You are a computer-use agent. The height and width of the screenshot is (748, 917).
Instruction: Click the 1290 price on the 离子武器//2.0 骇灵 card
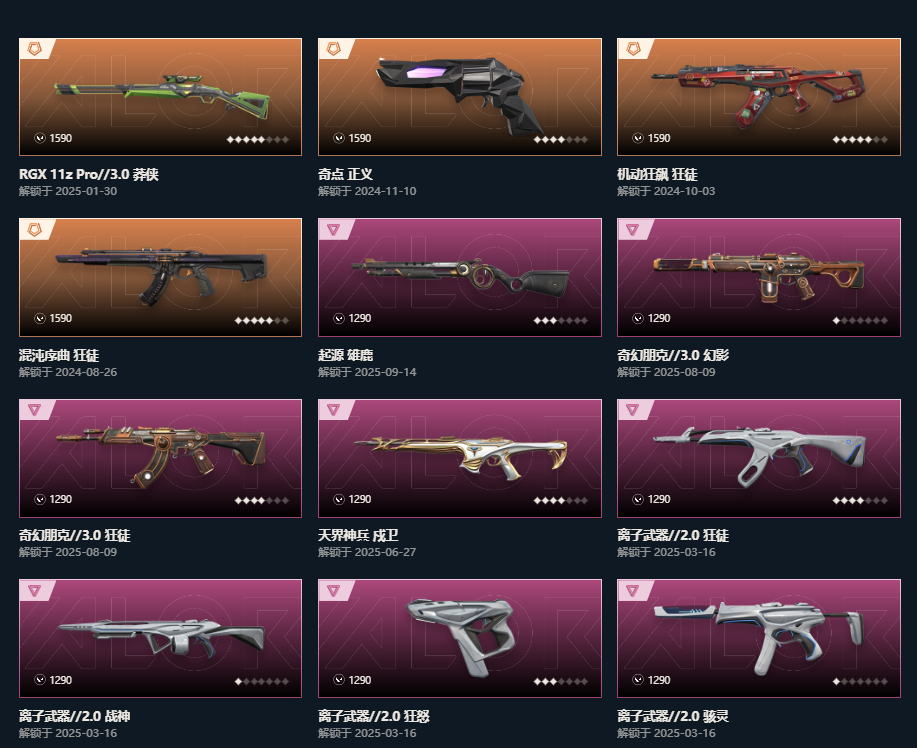(659, 680)
